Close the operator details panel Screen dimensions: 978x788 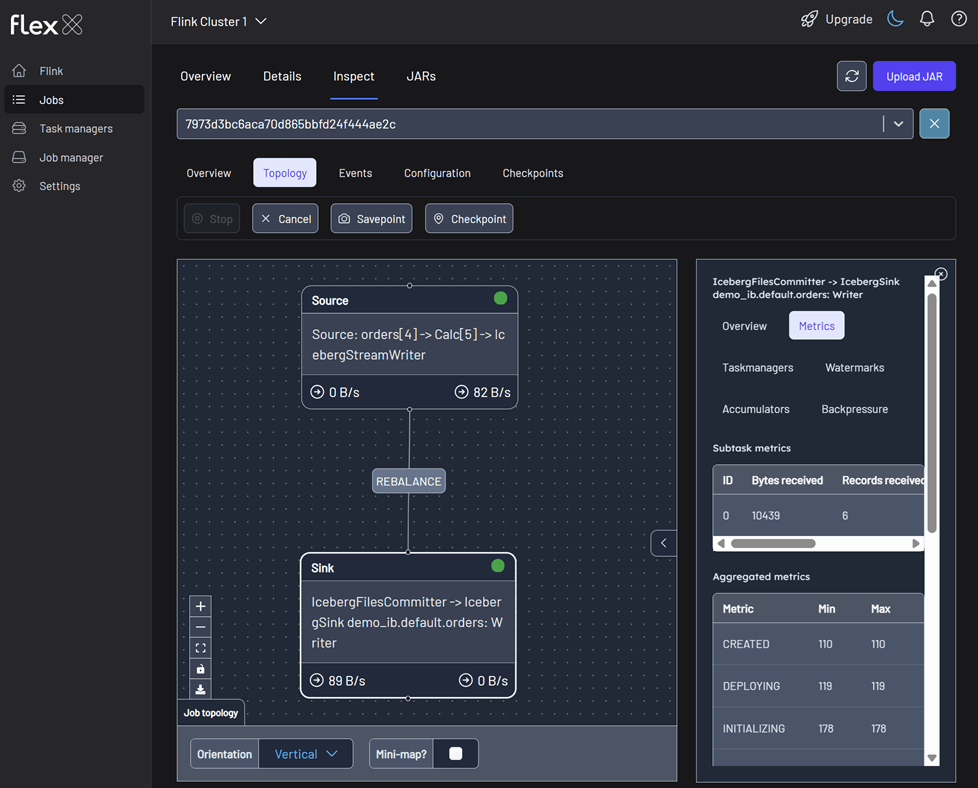[x=941, y=274]
